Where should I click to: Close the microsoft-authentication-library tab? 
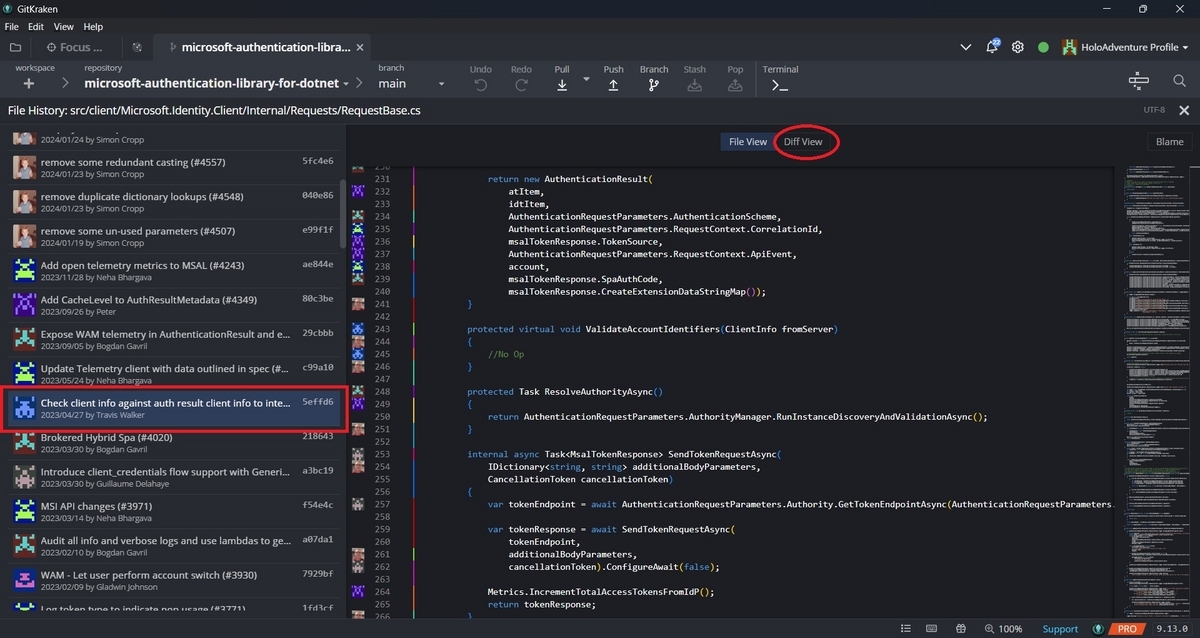(x=361, y=47)
